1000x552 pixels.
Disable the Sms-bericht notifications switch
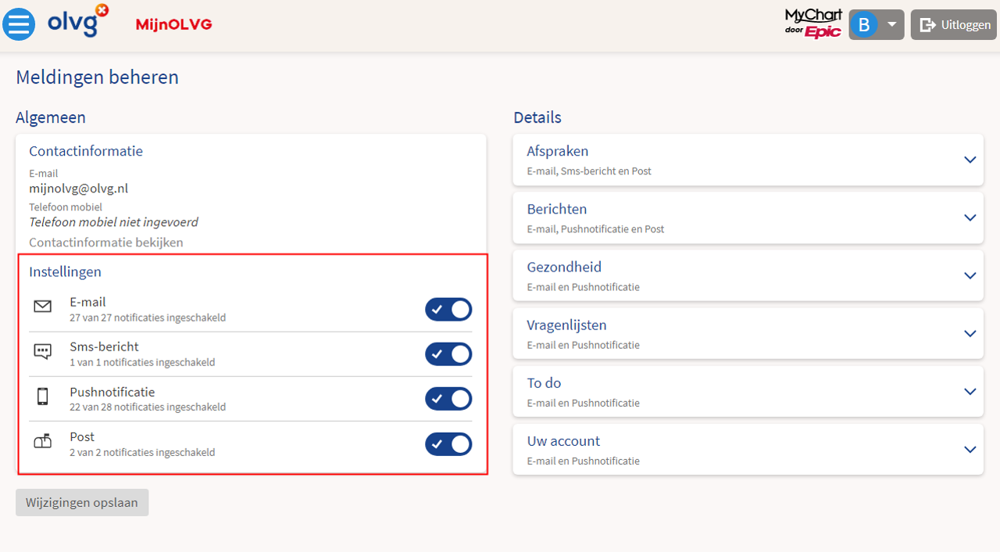[448, 354]
